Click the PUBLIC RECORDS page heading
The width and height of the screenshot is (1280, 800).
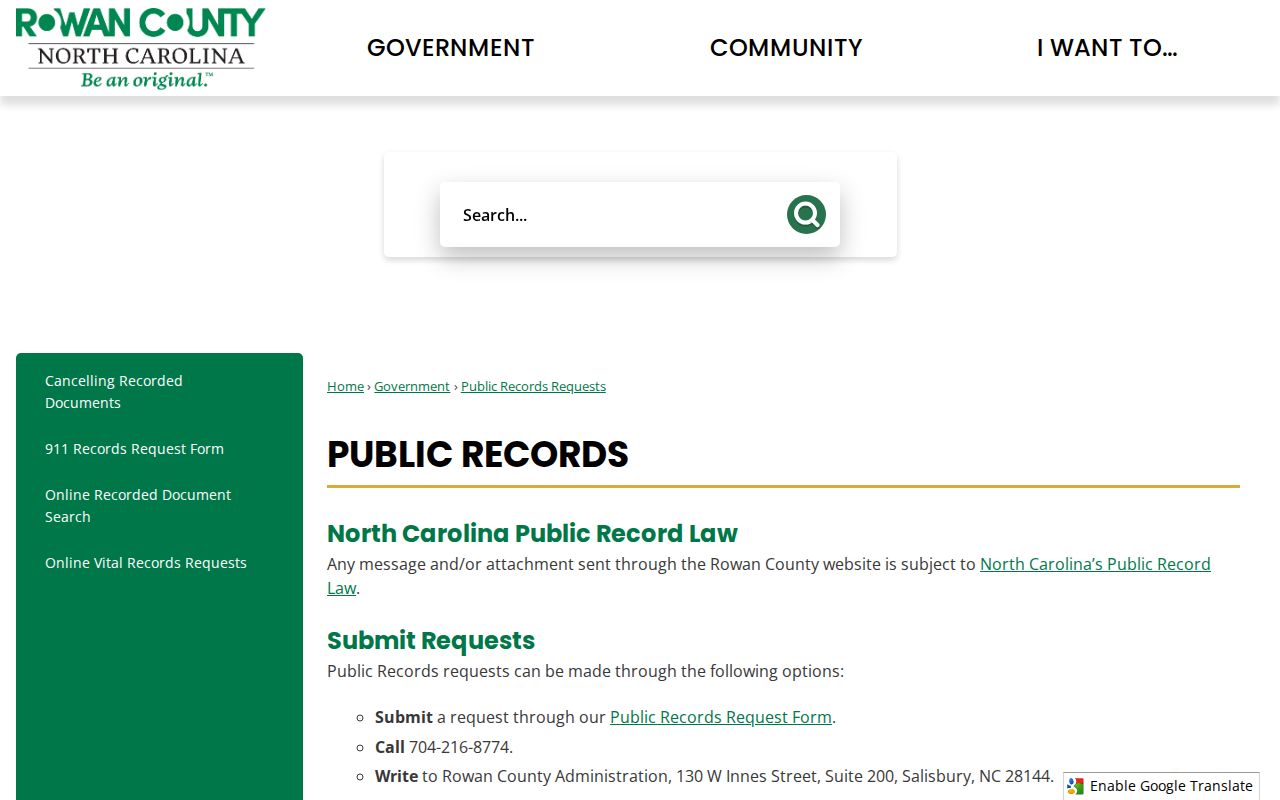[x=478, y=454]
